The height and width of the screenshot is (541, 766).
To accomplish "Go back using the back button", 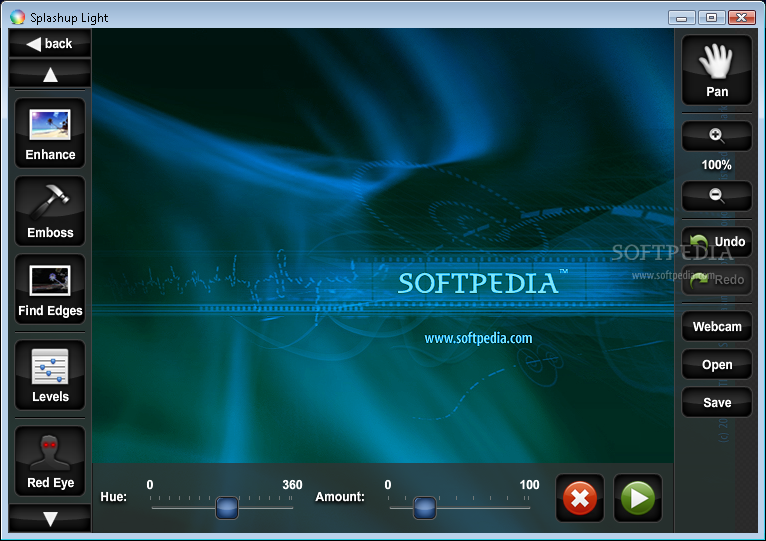I will click(x=50, y=43).
